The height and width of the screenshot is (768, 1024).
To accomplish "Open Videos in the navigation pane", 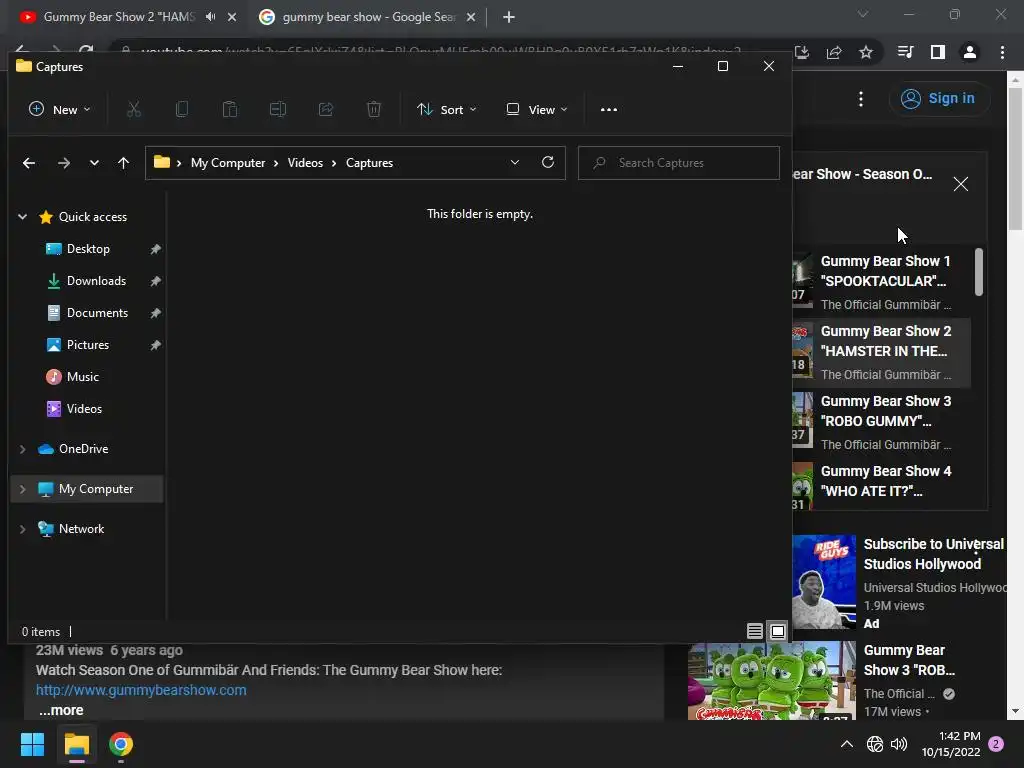I will coord(84,409).
